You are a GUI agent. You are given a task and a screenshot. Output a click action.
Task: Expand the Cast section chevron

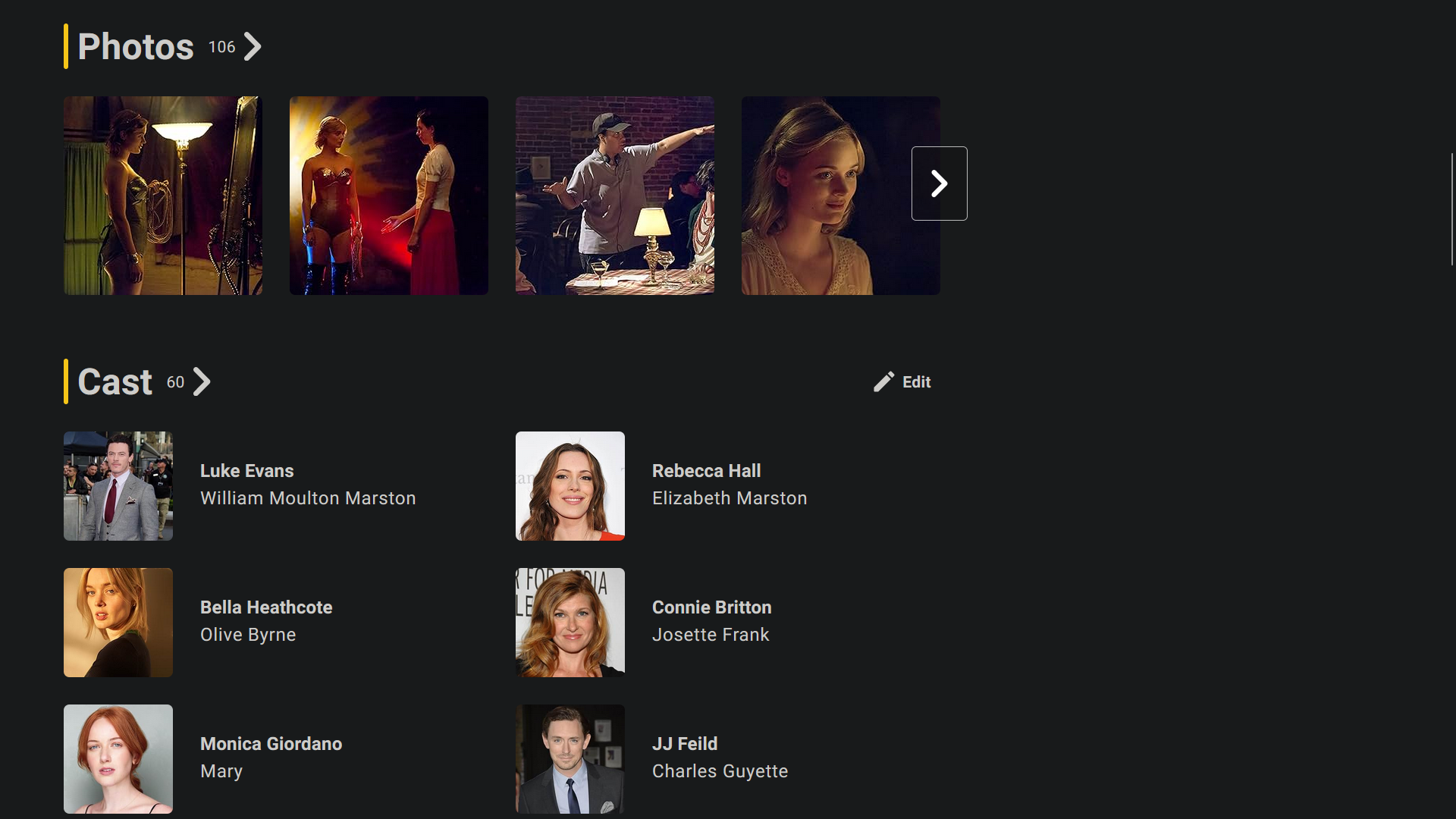click(x=202, y=382)
